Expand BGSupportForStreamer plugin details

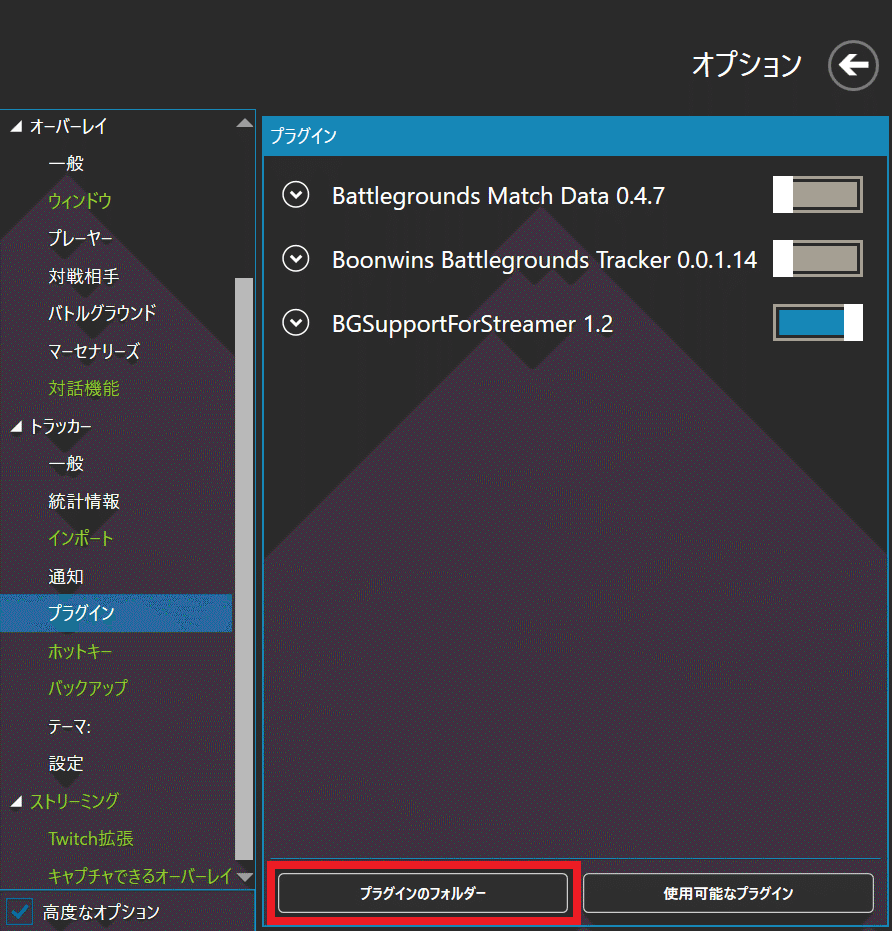pyautogui.click(x=296, y=322)
